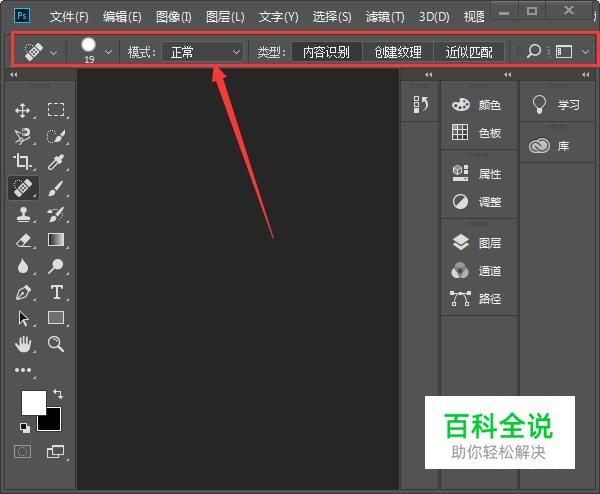This screenshot has width=600, height=494.
Task: Select the Horizontal Type tool
Action: [57, 292]
